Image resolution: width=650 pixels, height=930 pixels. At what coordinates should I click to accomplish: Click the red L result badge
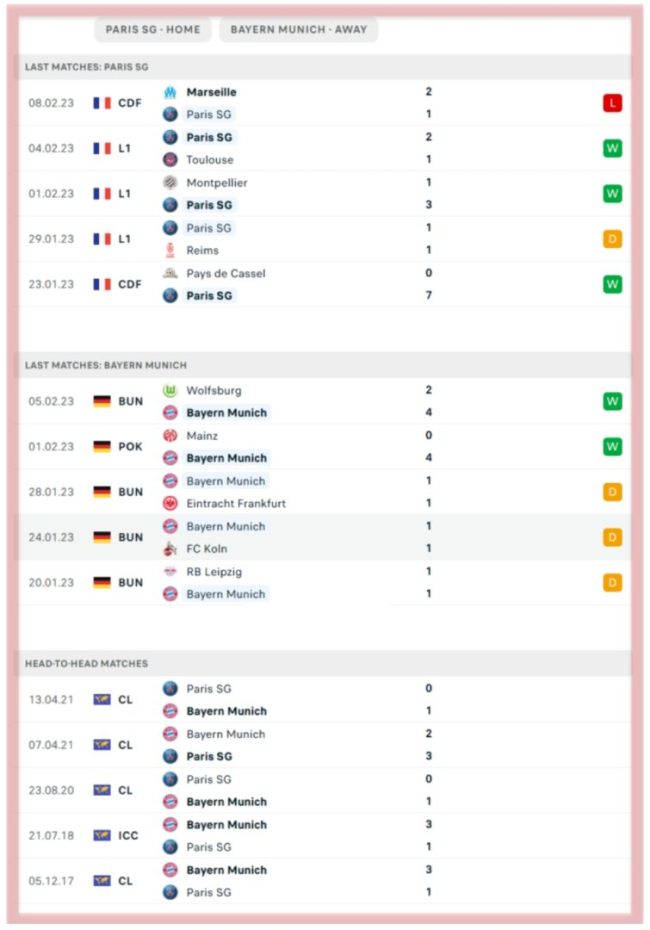(x=613, y=103)
